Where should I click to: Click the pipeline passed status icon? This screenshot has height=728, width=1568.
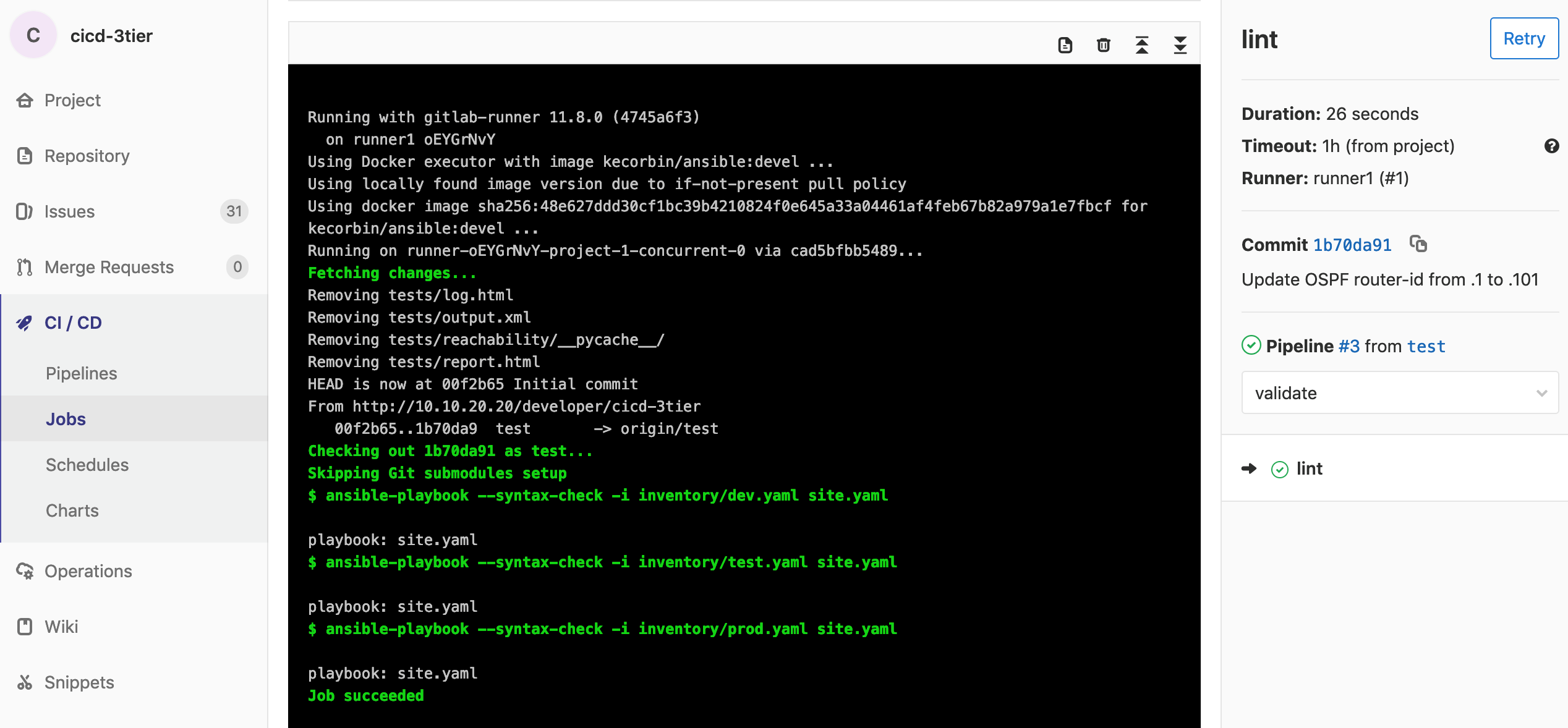pyautogui.click(x=1251, y=345)
